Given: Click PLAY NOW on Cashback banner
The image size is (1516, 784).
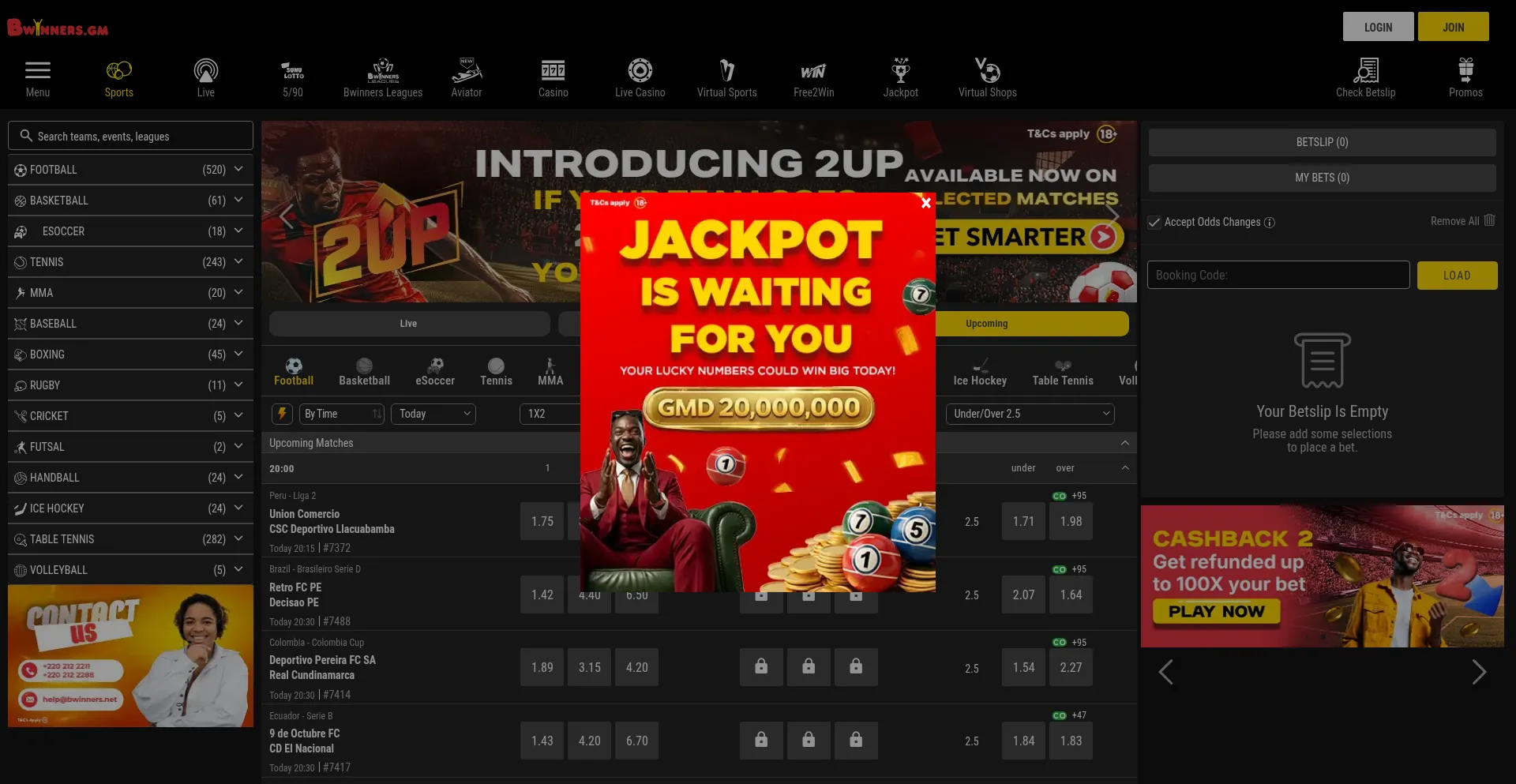Looking at the screenshot, I should [x=1217, y=612].
